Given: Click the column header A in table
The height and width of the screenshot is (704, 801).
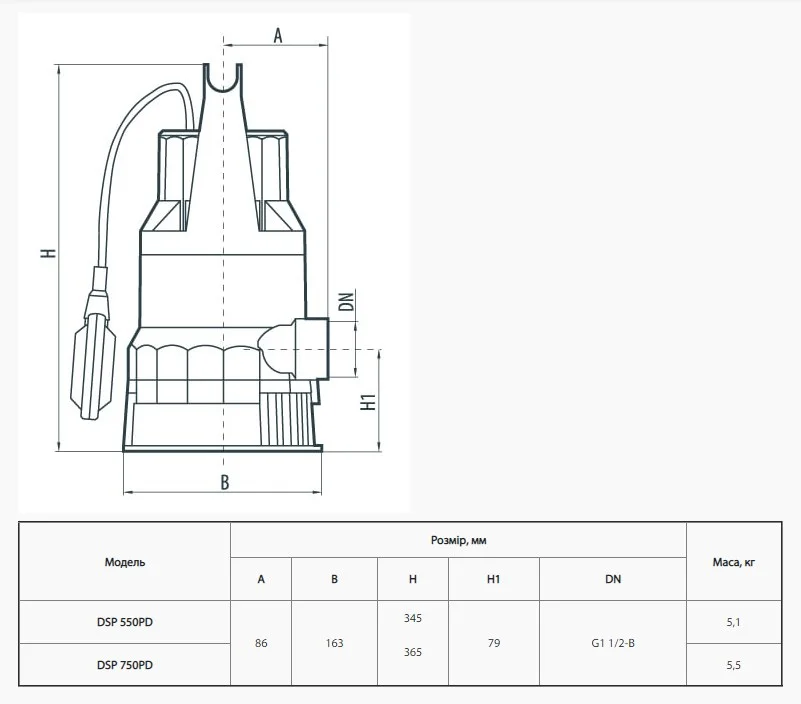Looking at the screenshot, I should point(261,579).
